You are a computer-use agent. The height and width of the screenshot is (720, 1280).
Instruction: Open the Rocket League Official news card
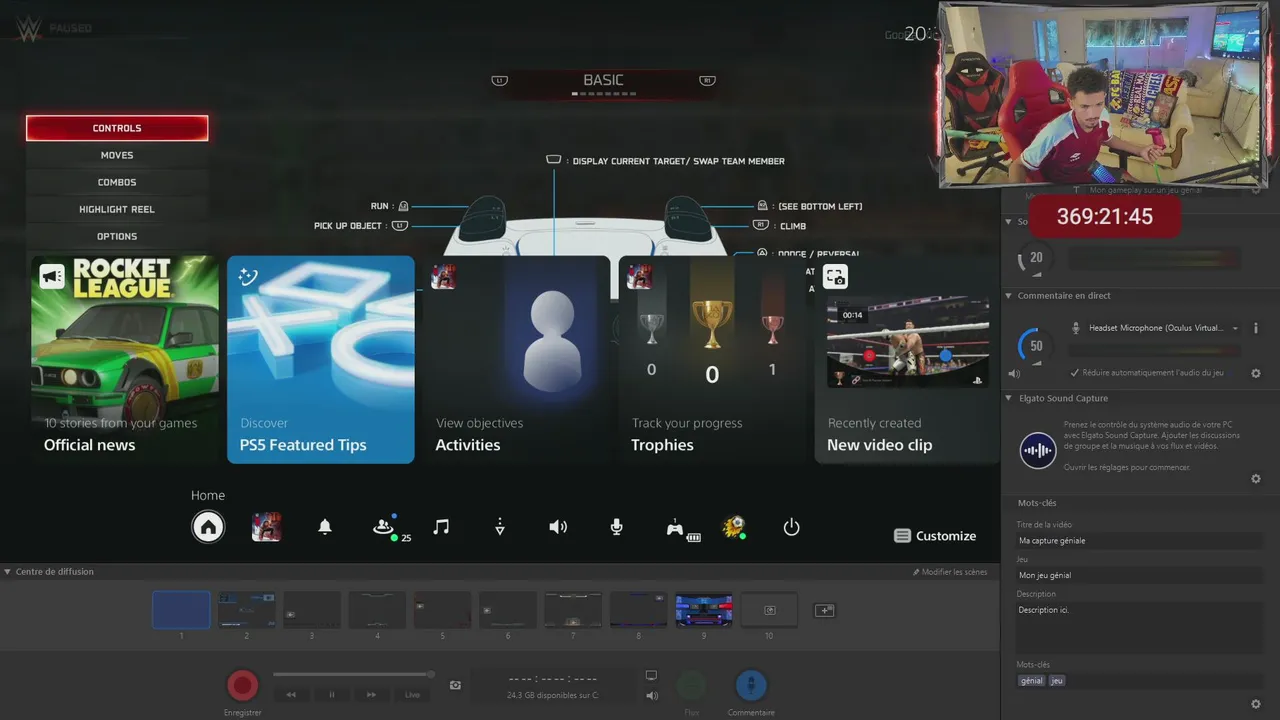[x=125, y=359]
